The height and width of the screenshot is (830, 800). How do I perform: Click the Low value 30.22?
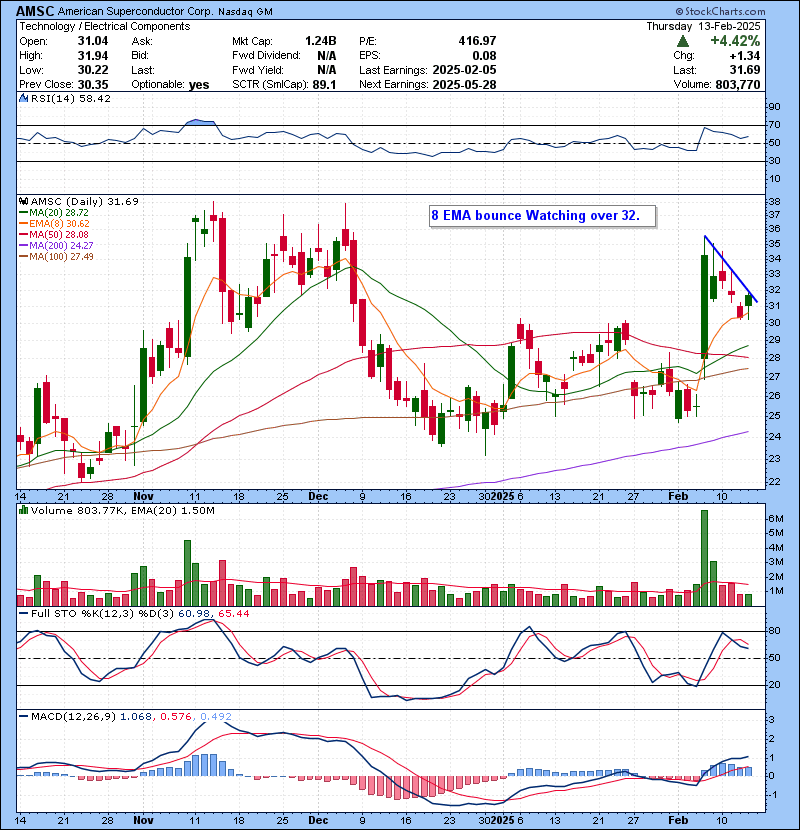93,70
